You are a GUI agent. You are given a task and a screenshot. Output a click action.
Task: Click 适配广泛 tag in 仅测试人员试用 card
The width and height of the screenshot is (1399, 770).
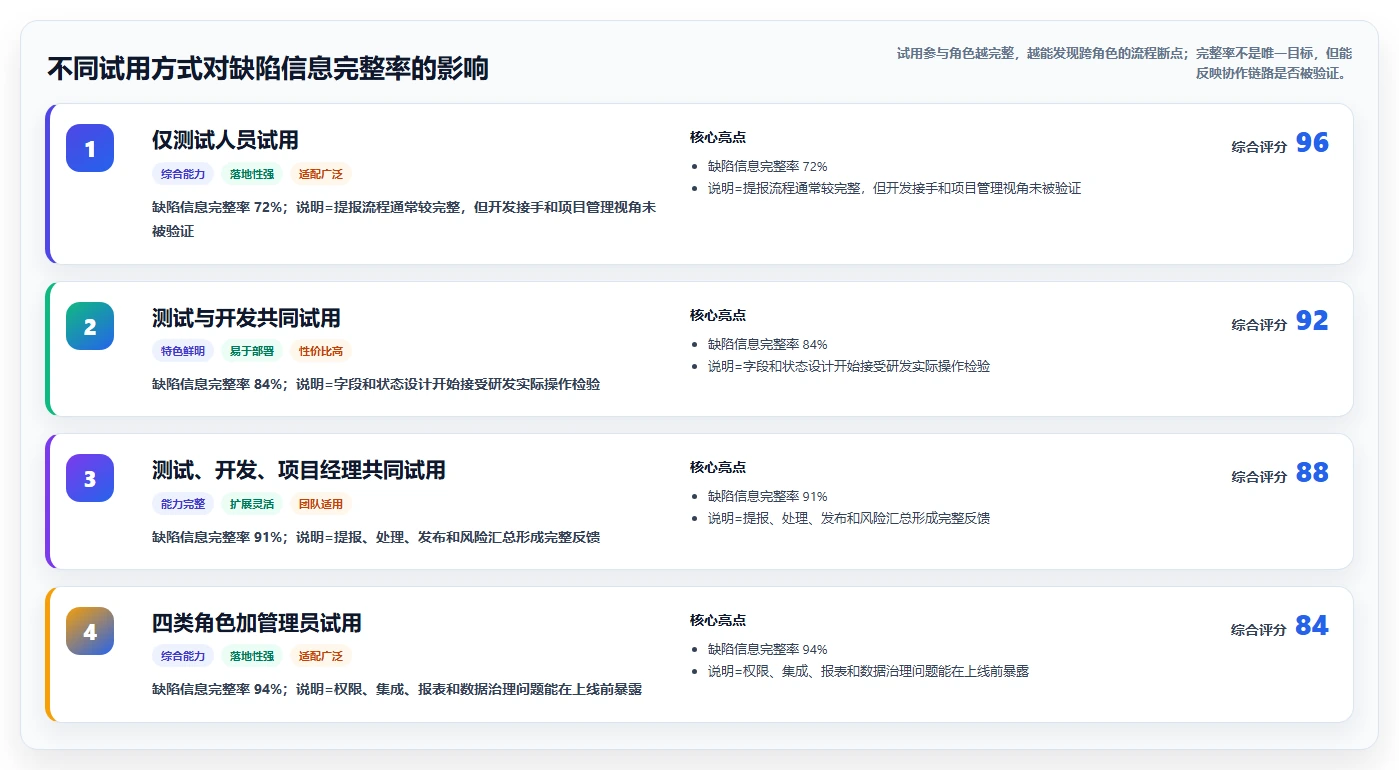321,174
